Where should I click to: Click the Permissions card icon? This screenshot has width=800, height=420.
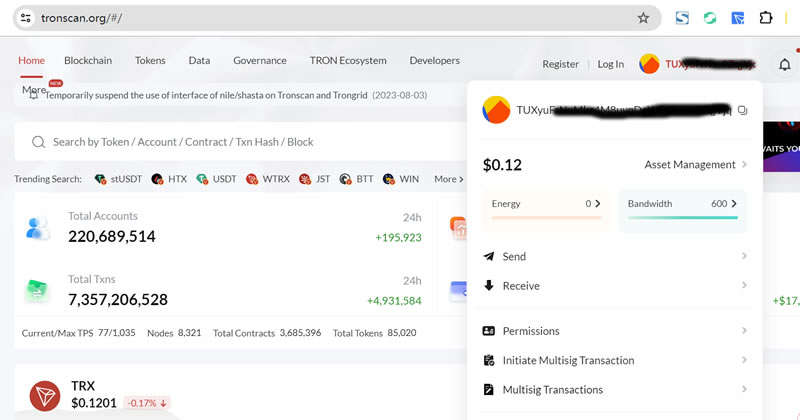coord(488,331)
